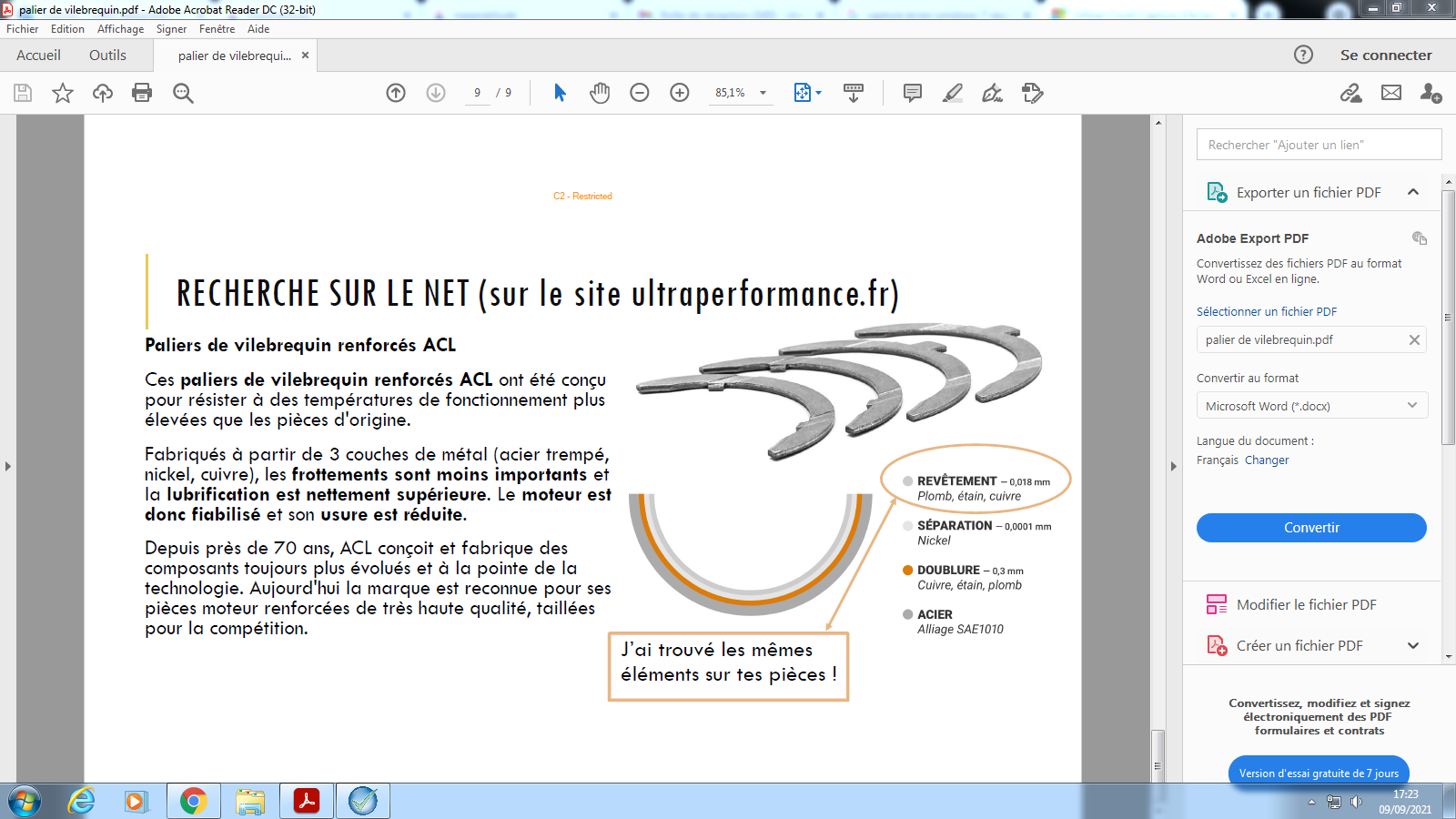Switch to the Outils tab
Screen dimensions: 1456x819
(107, 56)
